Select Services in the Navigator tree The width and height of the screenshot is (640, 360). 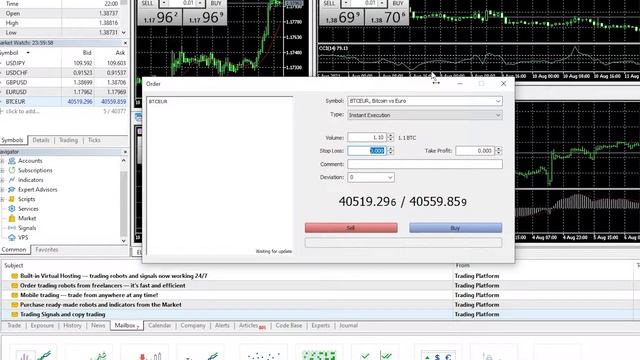[x=28, y=209]
